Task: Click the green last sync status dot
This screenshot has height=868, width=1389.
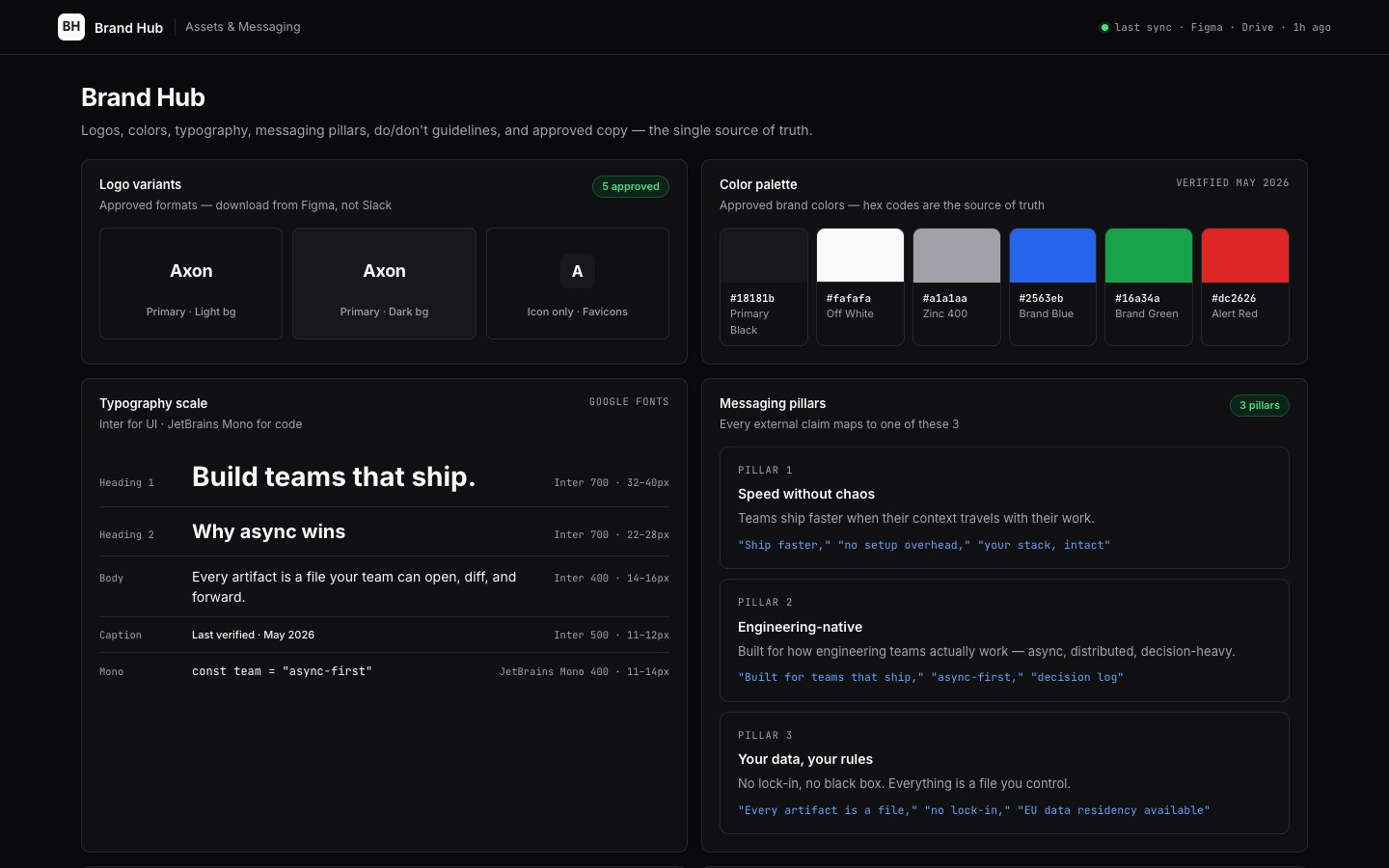Action: point(1104,27)
